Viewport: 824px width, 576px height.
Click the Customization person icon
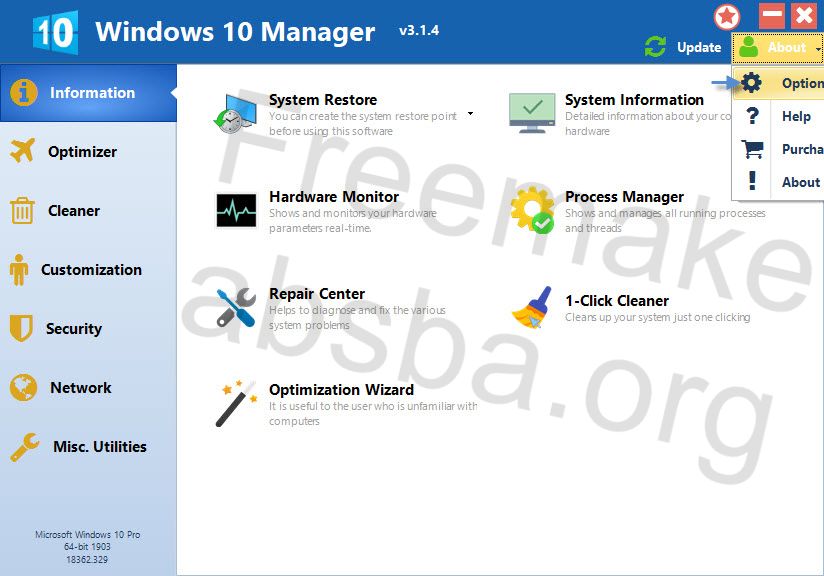pyautogui.click(x=19, y=270)
